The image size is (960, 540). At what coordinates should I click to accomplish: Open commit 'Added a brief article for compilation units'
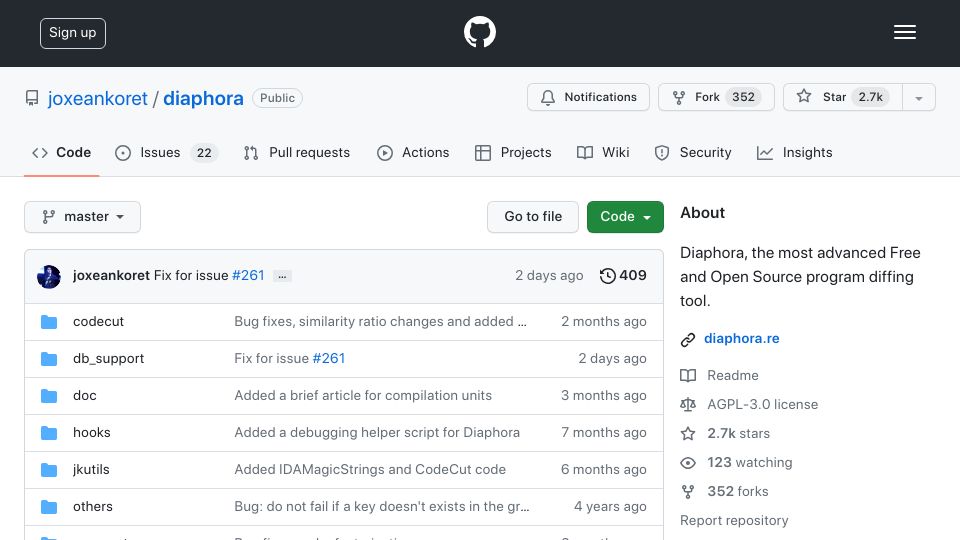coord(363,396)
